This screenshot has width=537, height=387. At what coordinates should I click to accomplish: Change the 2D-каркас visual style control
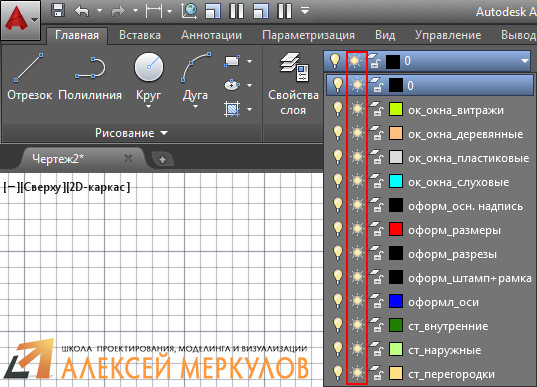98,187
